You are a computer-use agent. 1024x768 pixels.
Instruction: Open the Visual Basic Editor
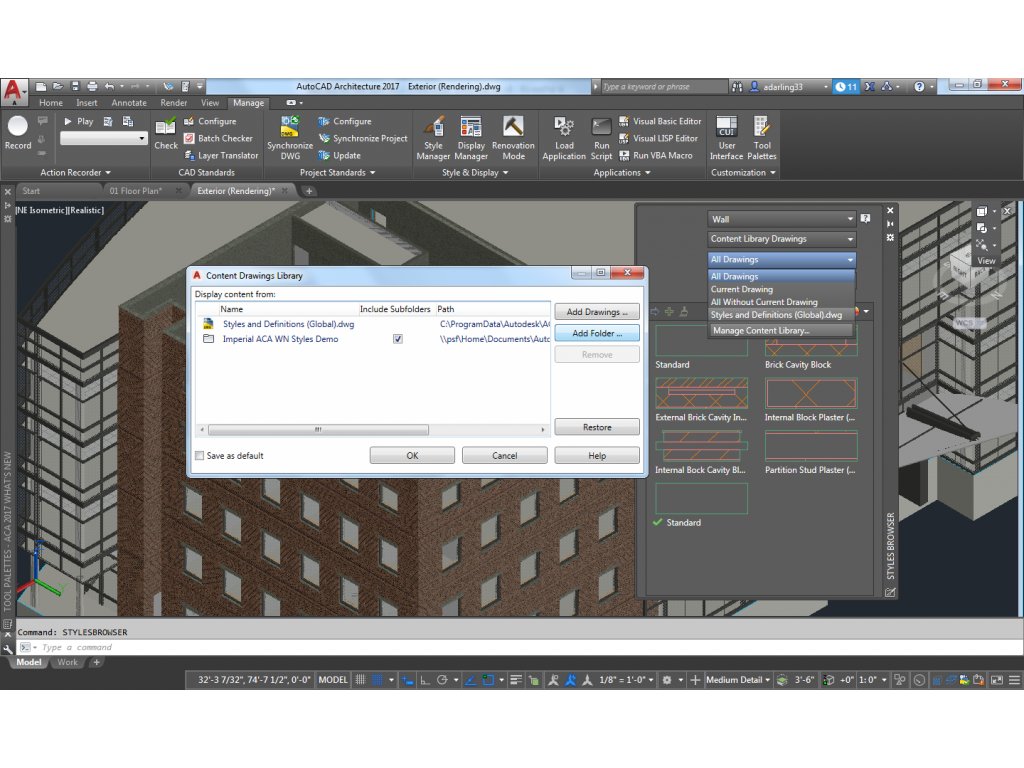pos(660,121)
